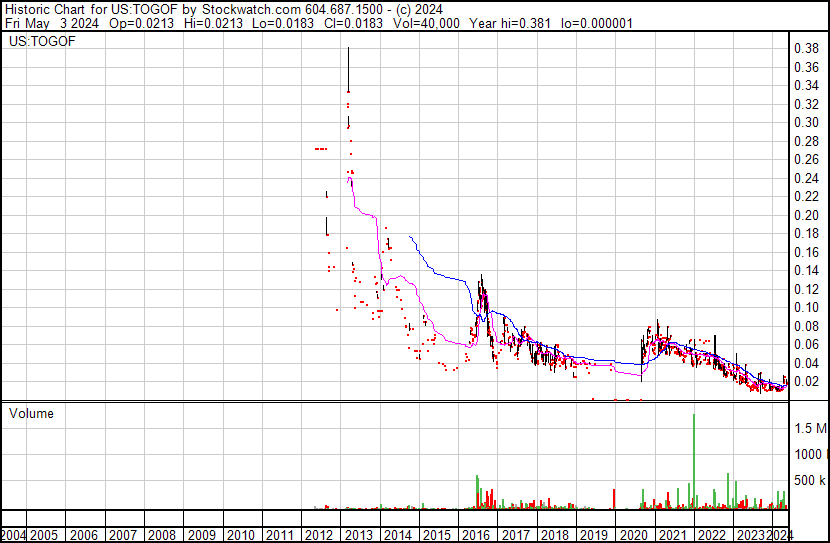Click the Volume panel label
Viewport: 830px width, 543px height.
31,413
